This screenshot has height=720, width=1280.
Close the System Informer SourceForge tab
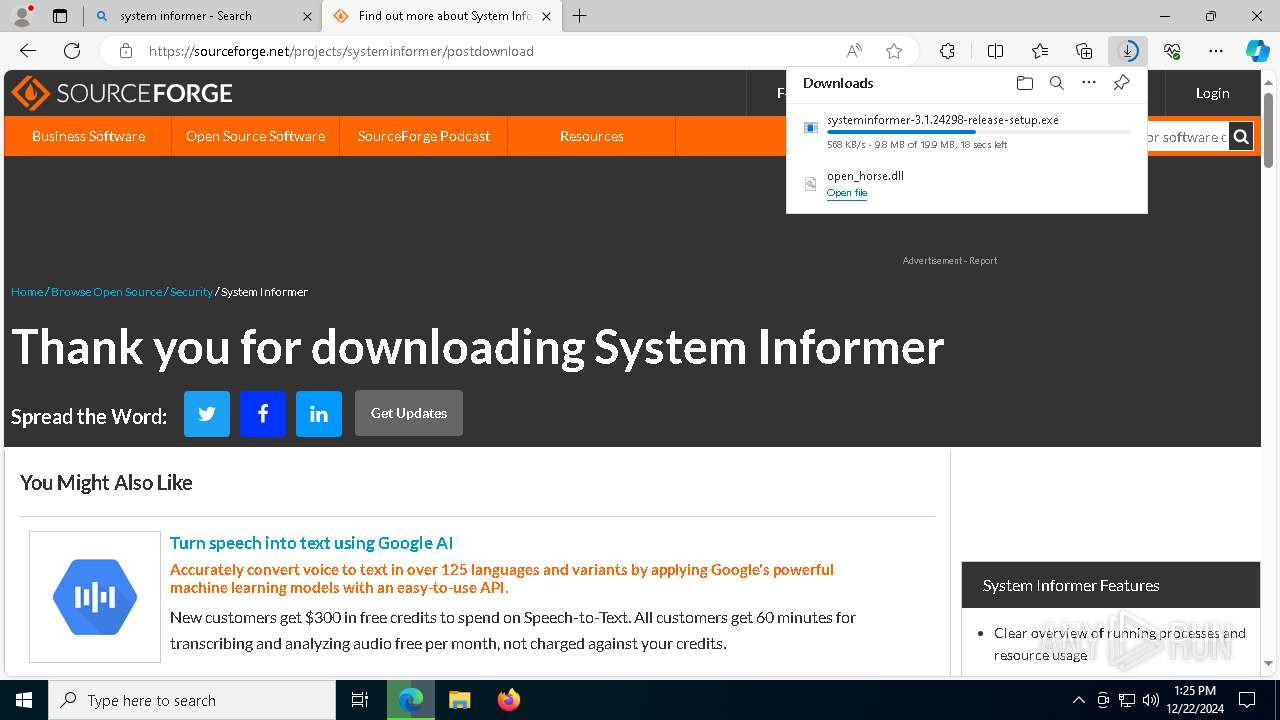point(546,16)
